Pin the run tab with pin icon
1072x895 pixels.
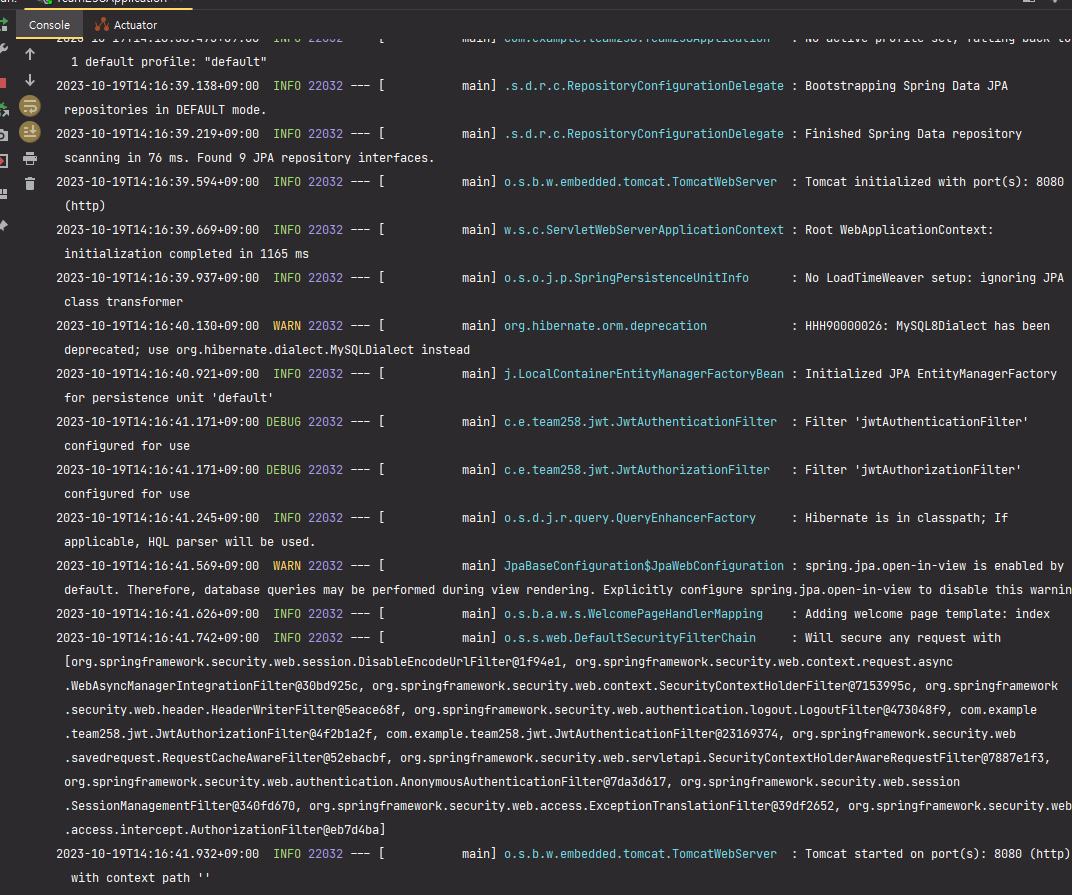tap(3, 225)
